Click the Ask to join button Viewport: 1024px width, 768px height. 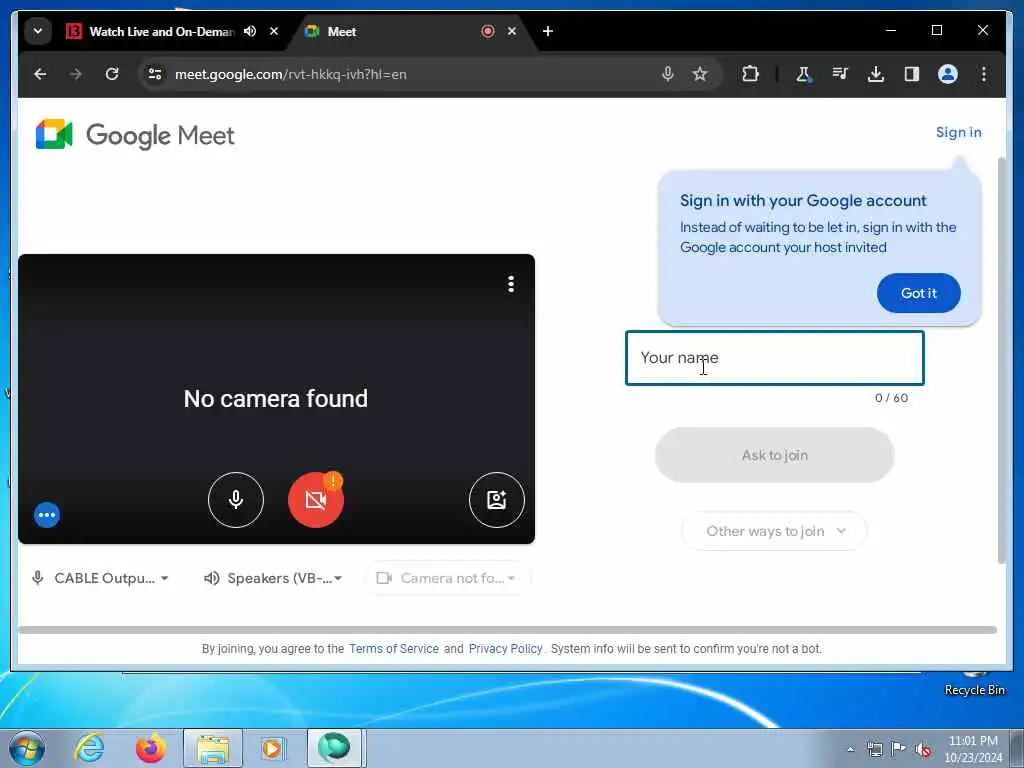[775, 455]
